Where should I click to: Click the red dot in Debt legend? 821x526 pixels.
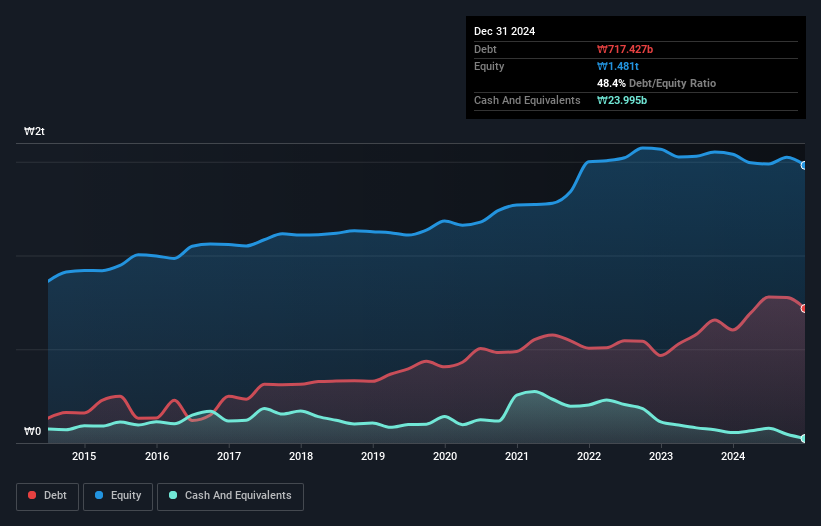32,495
